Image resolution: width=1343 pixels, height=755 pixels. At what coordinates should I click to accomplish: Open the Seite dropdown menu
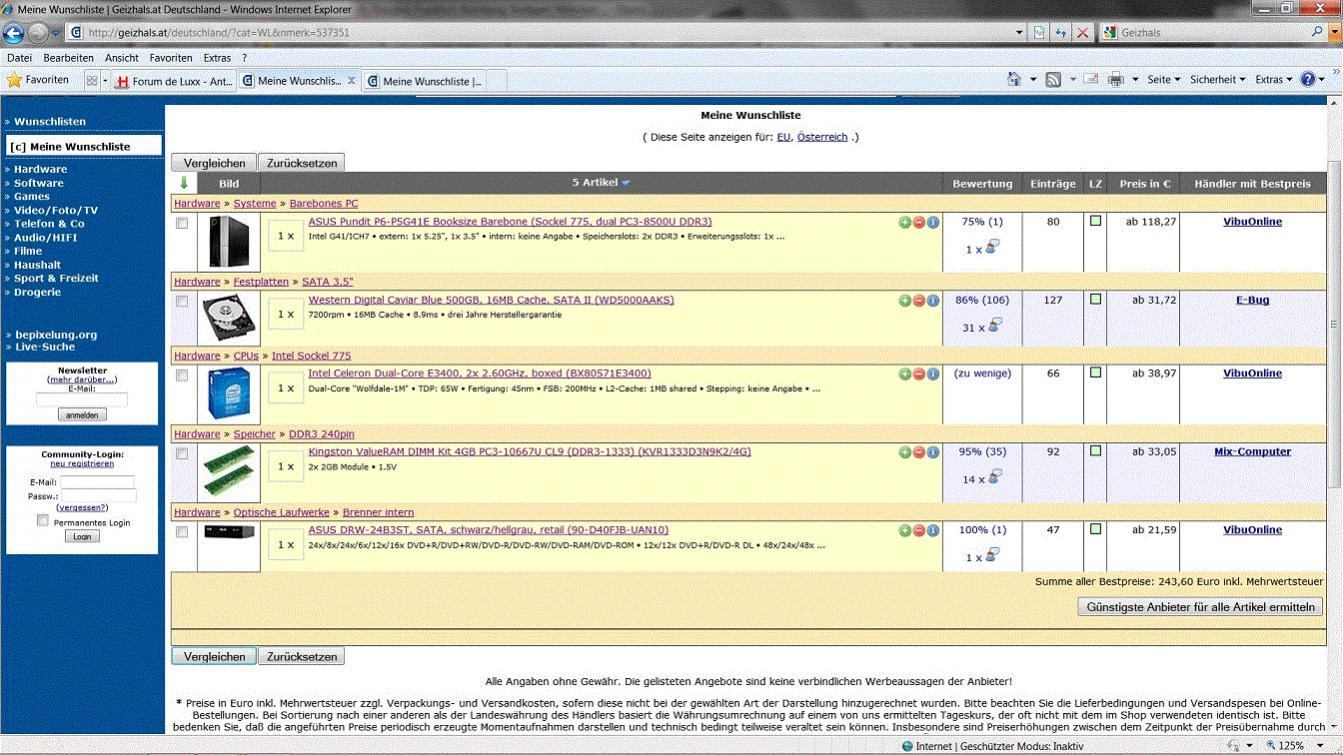point(1164,80)
